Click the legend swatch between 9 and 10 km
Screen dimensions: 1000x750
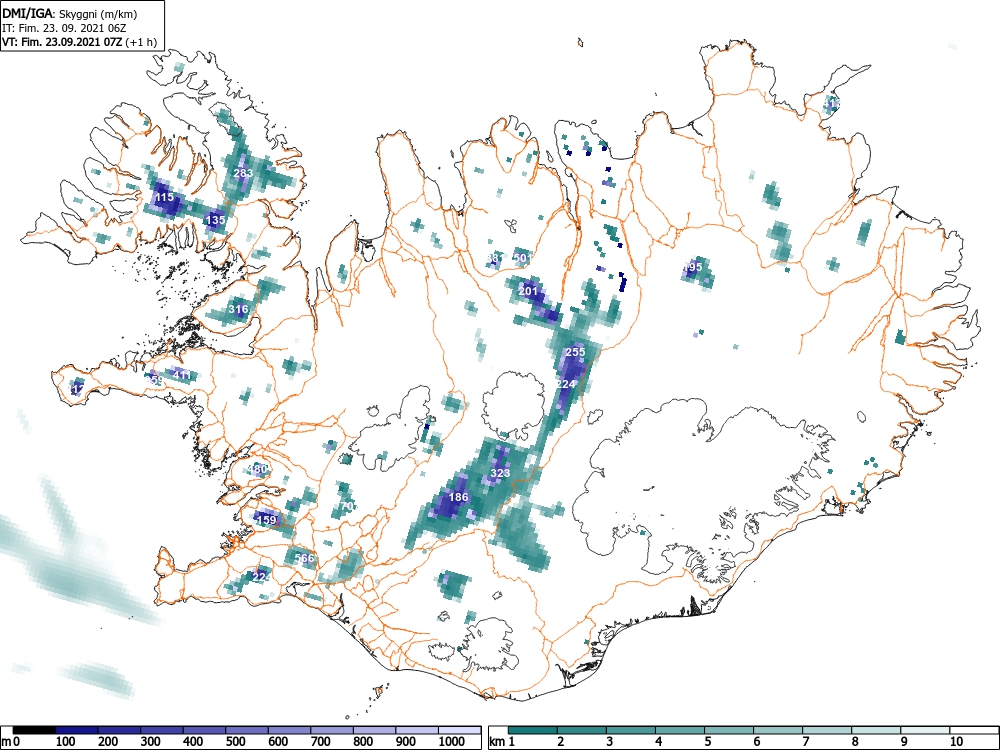925,730
